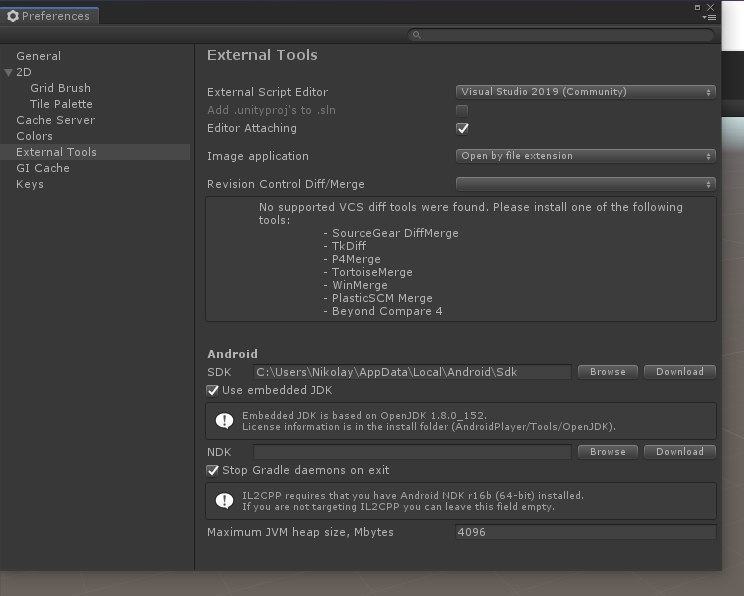Screen dimensions: 744x596
Task: Click the 'P4Merge' list entry
Action: pyautogui.click(x=356, y=259)
